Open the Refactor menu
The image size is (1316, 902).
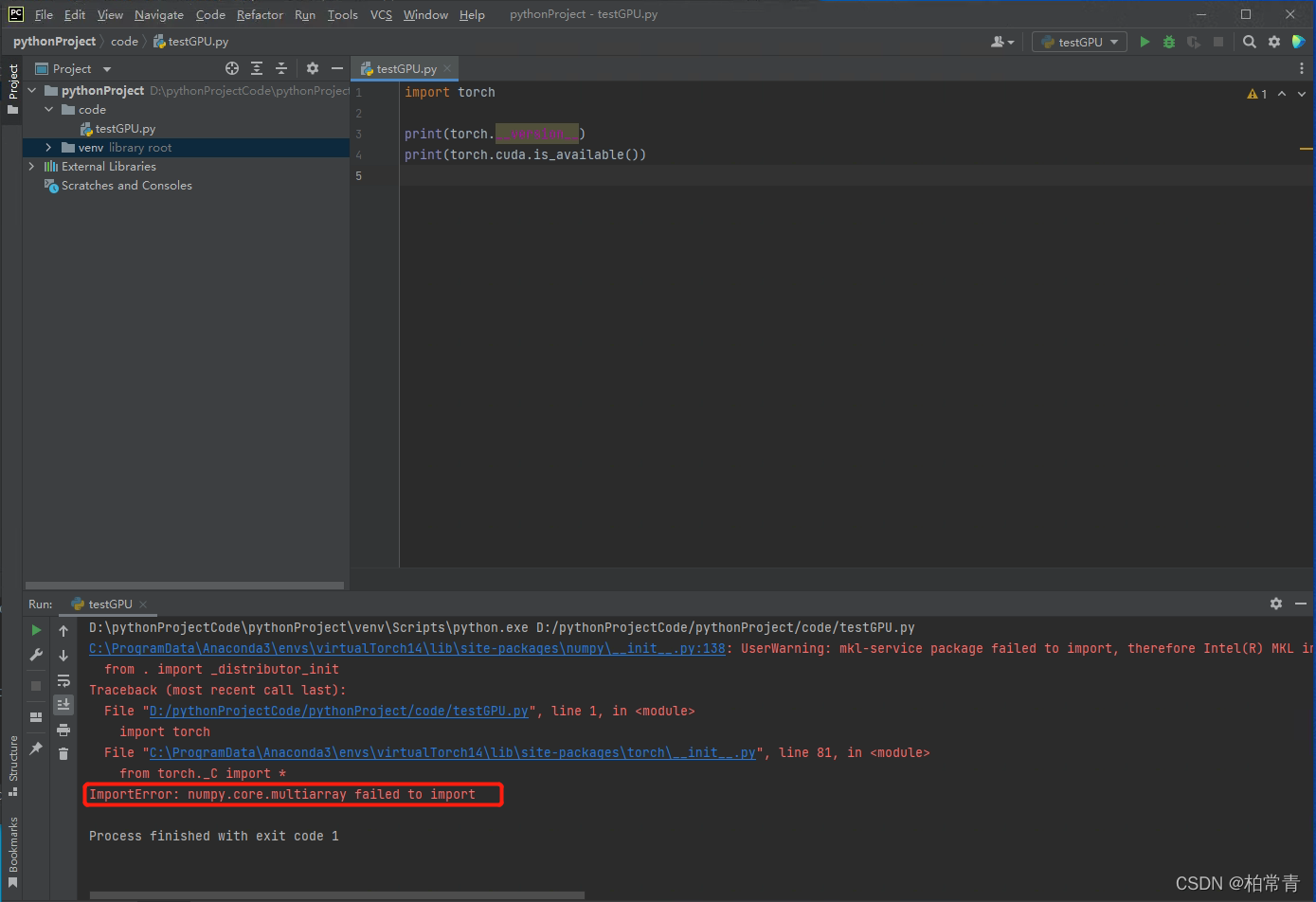click(260, 14)
